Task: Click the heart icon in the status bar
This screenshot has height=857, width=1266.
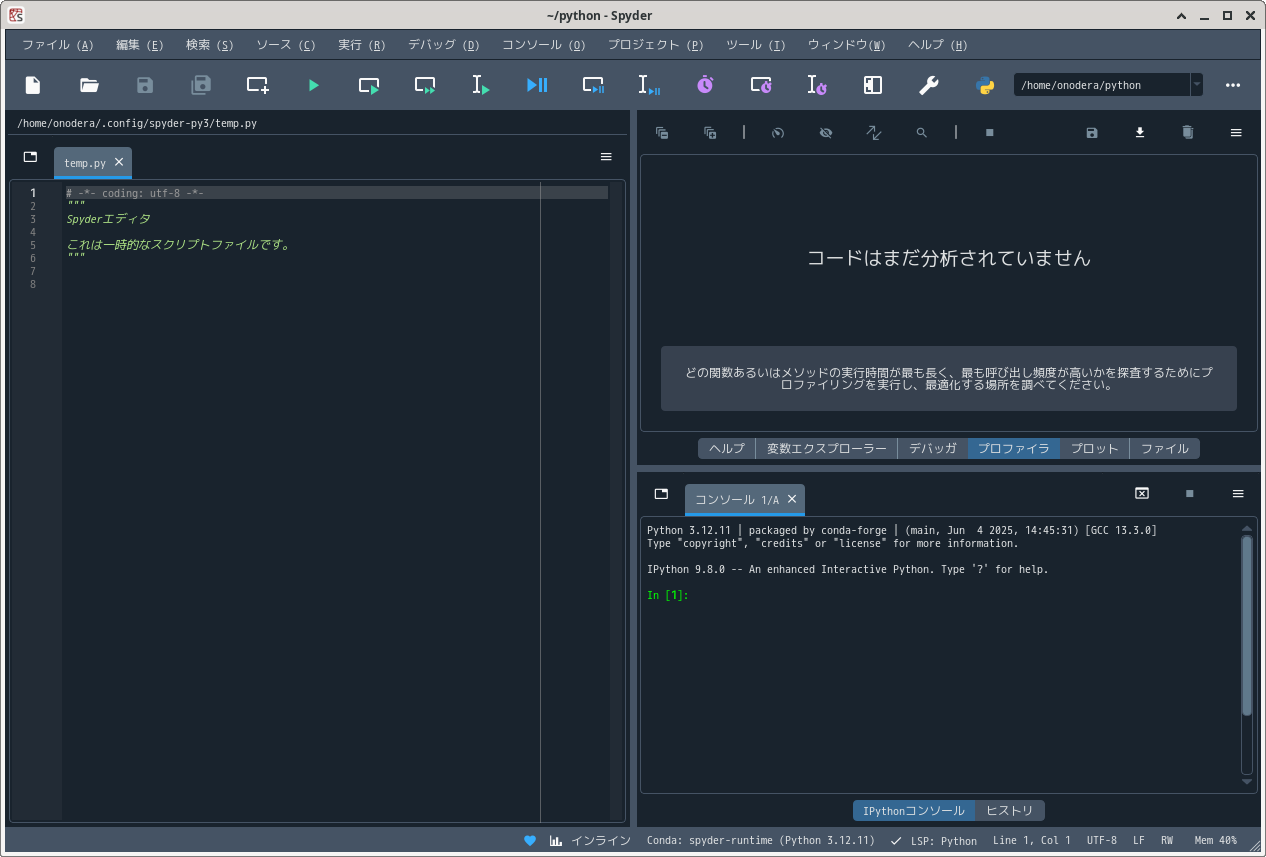Action: (x=530, y=841)
